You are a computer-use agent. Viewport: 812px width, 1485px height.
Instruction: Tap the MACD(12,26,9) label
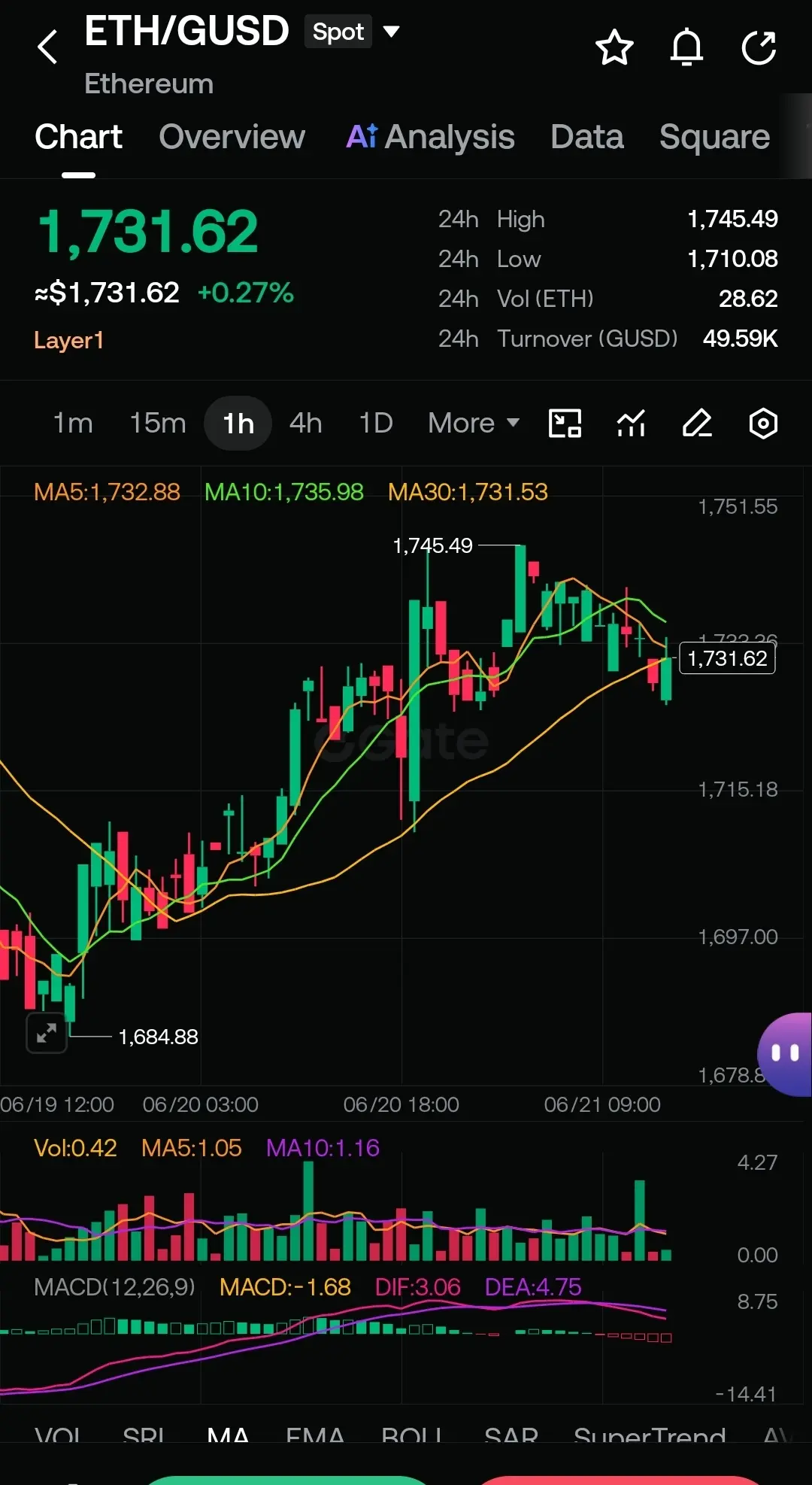pos(114,1287)
